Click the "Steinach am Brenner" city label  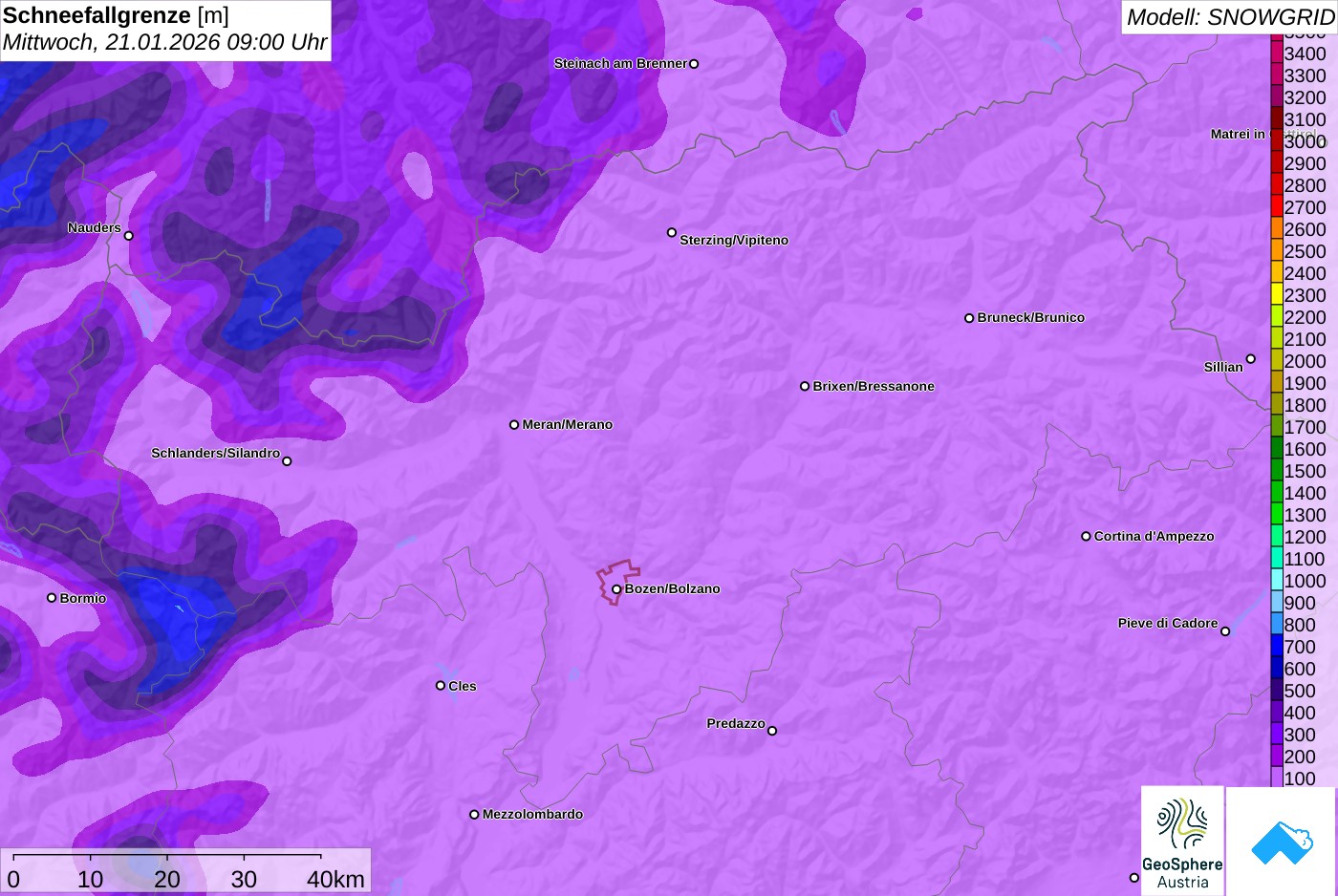click(x=621, y=64)
